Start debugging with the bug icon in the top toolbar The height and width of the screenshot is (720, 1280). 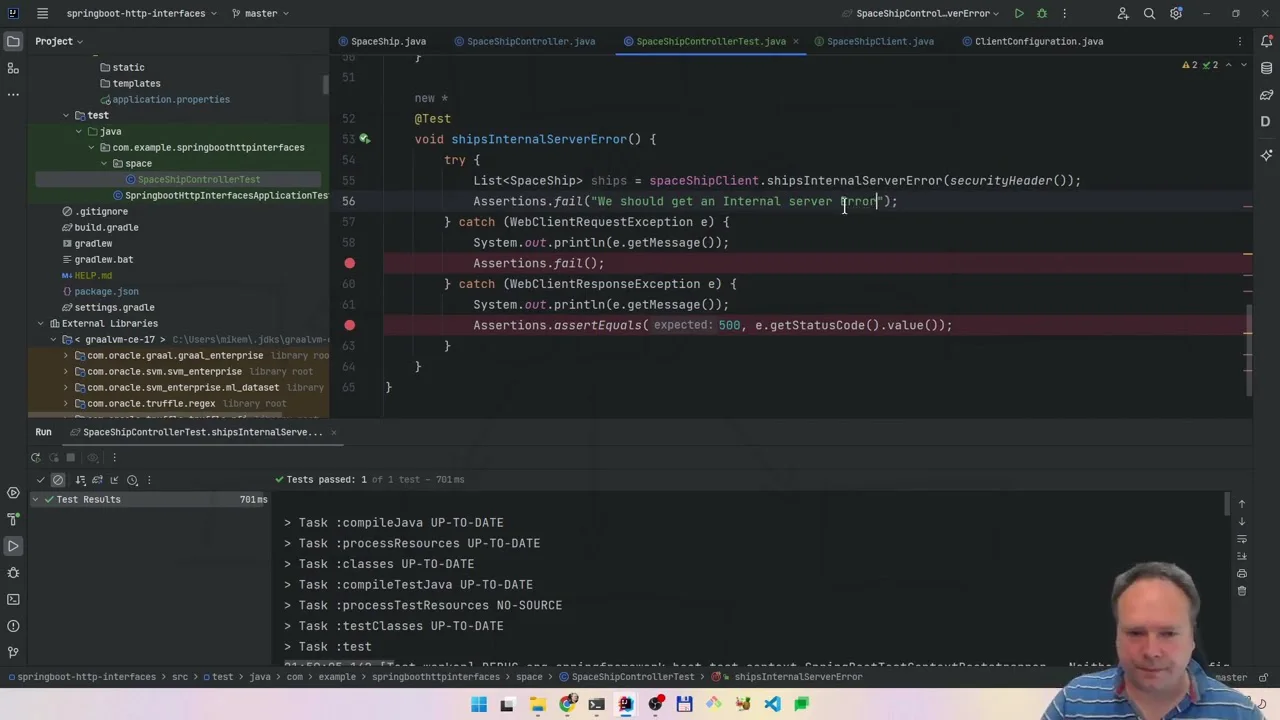point(1041,13)
